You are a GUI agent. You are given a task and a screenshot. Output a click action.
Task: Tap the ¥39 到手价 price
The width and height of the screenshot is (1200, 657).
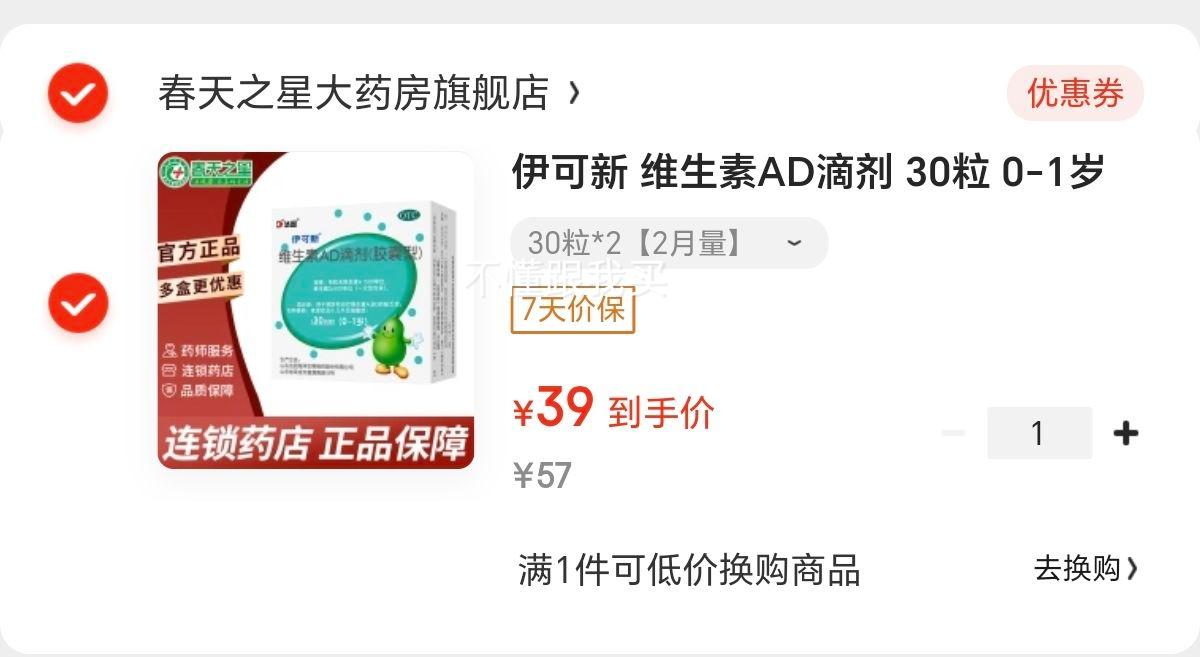(614, 410)
